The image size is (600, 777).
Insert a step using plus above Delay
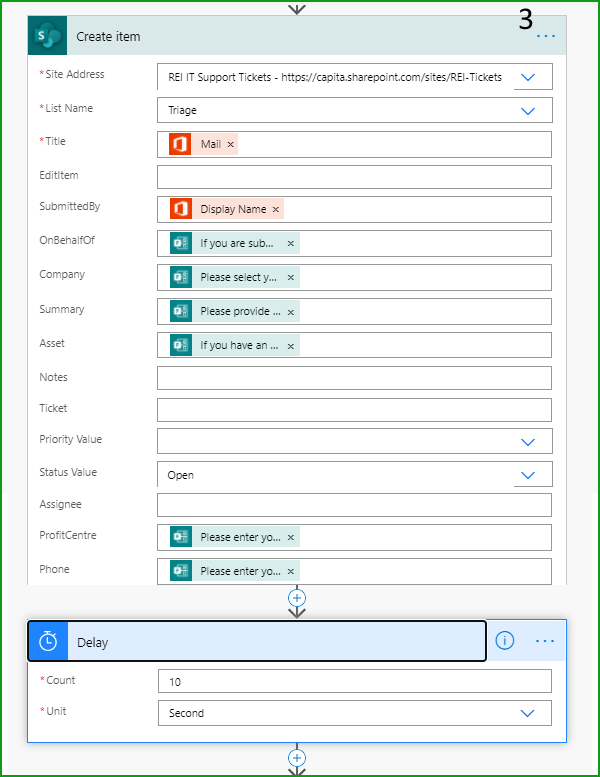pyautogui.click(x=297, y=598)
